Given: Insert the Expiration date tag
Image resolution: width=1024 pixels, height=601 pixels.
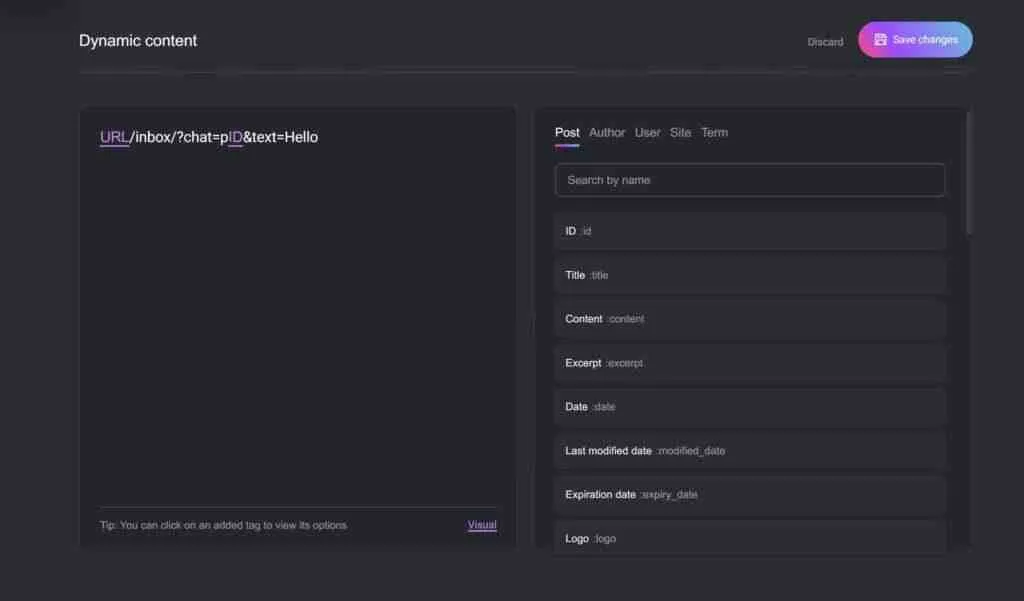Looking at the screenshot, I should tap(749, 495).
